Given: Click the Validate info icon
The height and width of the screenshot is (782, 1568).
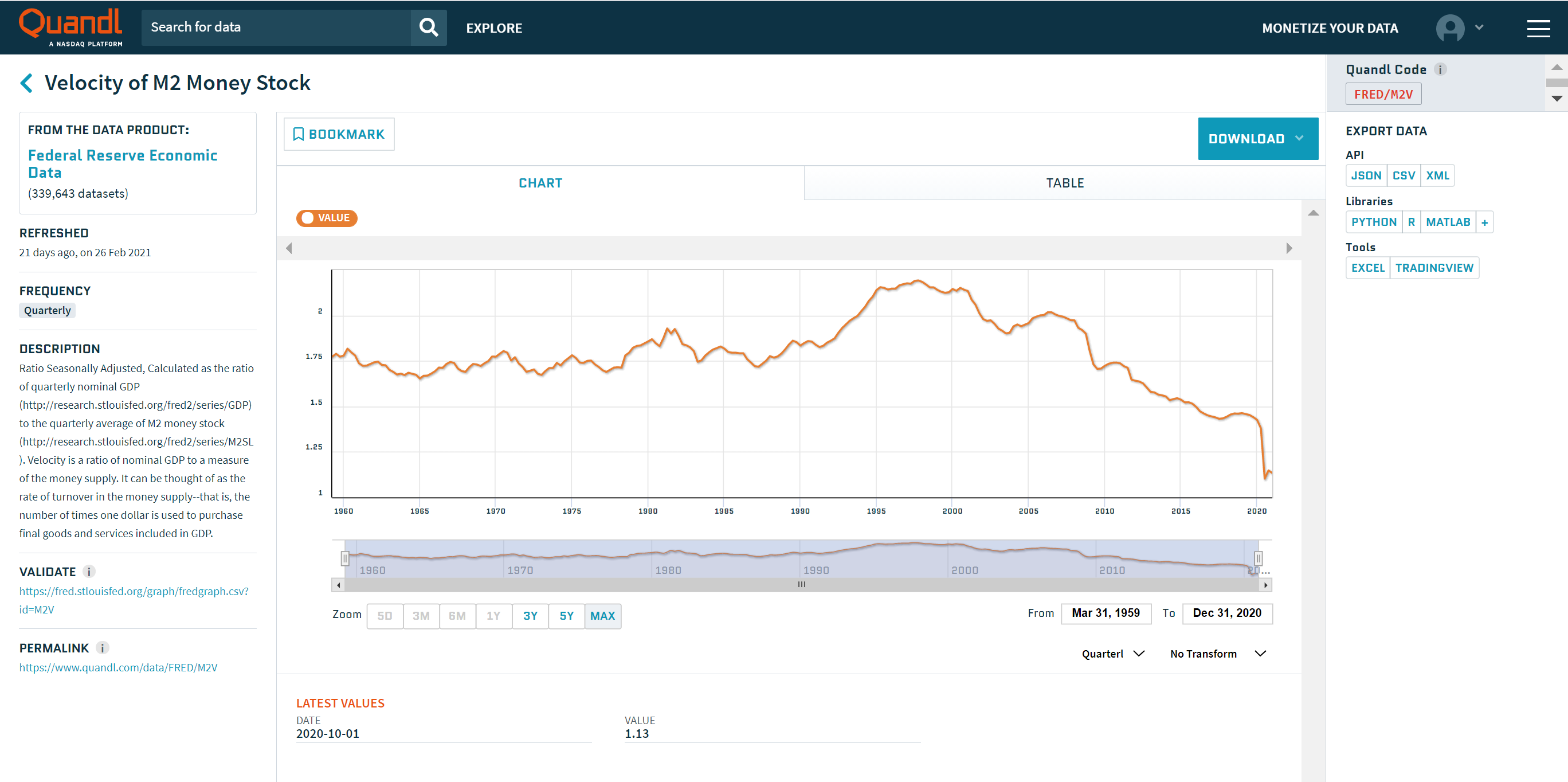Looking at the screenshot, I should [89, 571].
